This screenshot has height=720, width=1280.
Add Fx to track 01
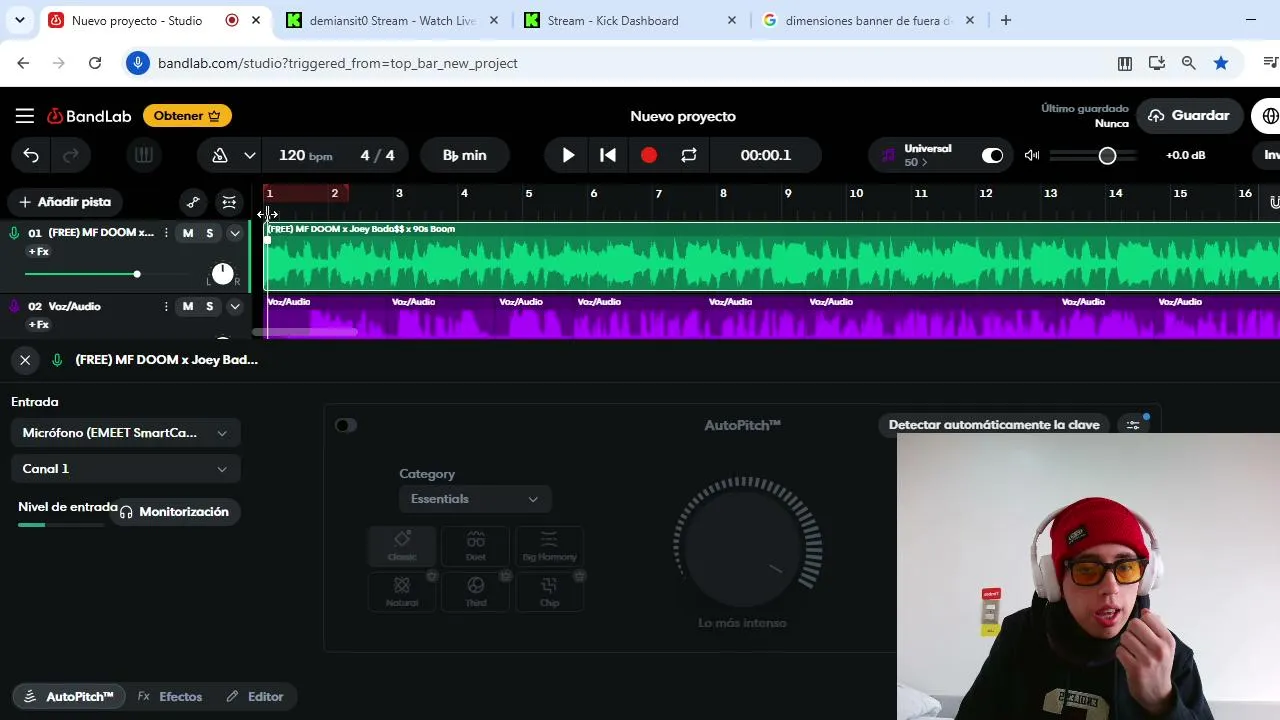pos(38,252)
